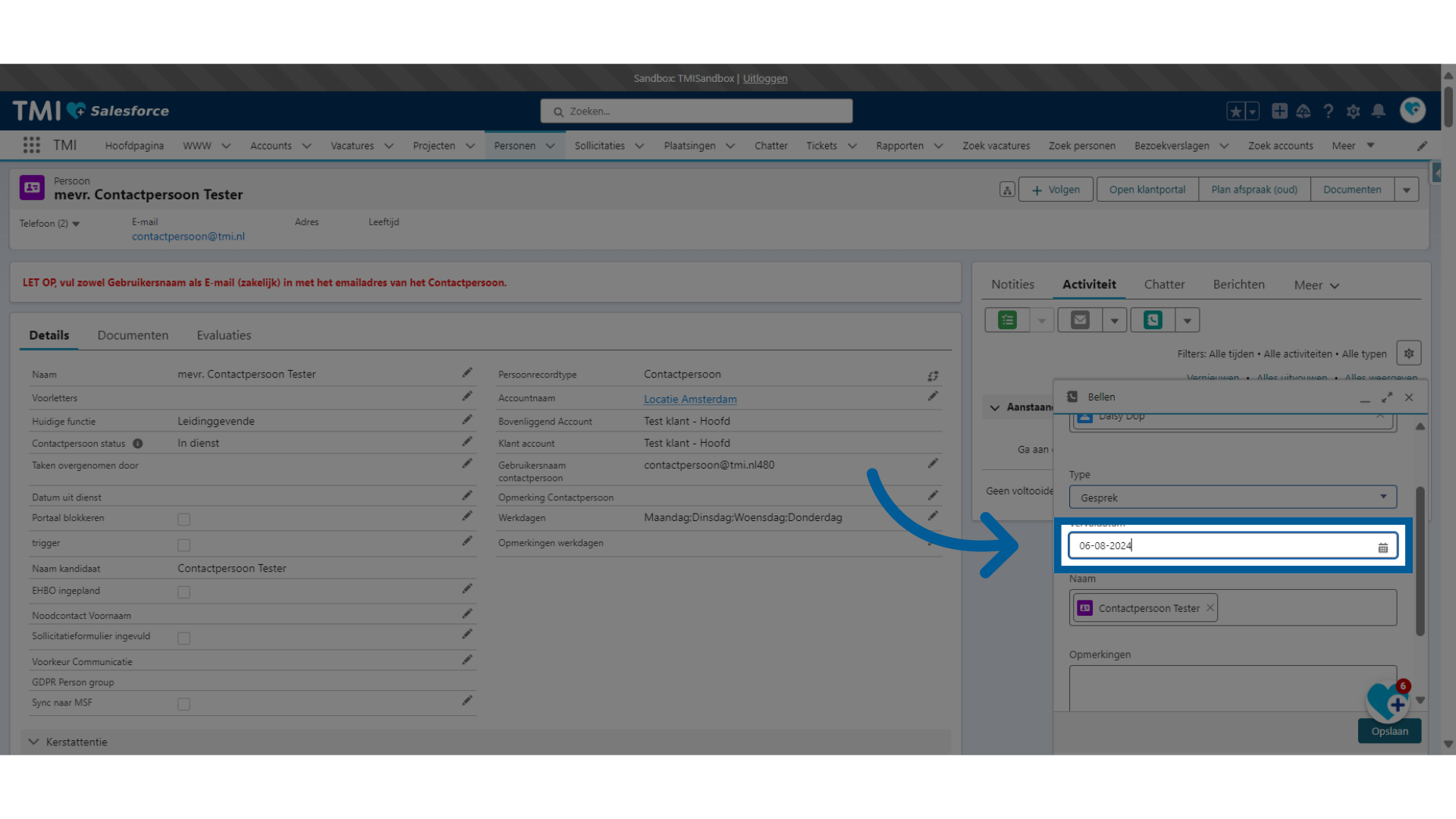Click the Salesforce home TMI logo icon
The width and height of the screenshot is (1456, 819).
(x=90, y=110)
